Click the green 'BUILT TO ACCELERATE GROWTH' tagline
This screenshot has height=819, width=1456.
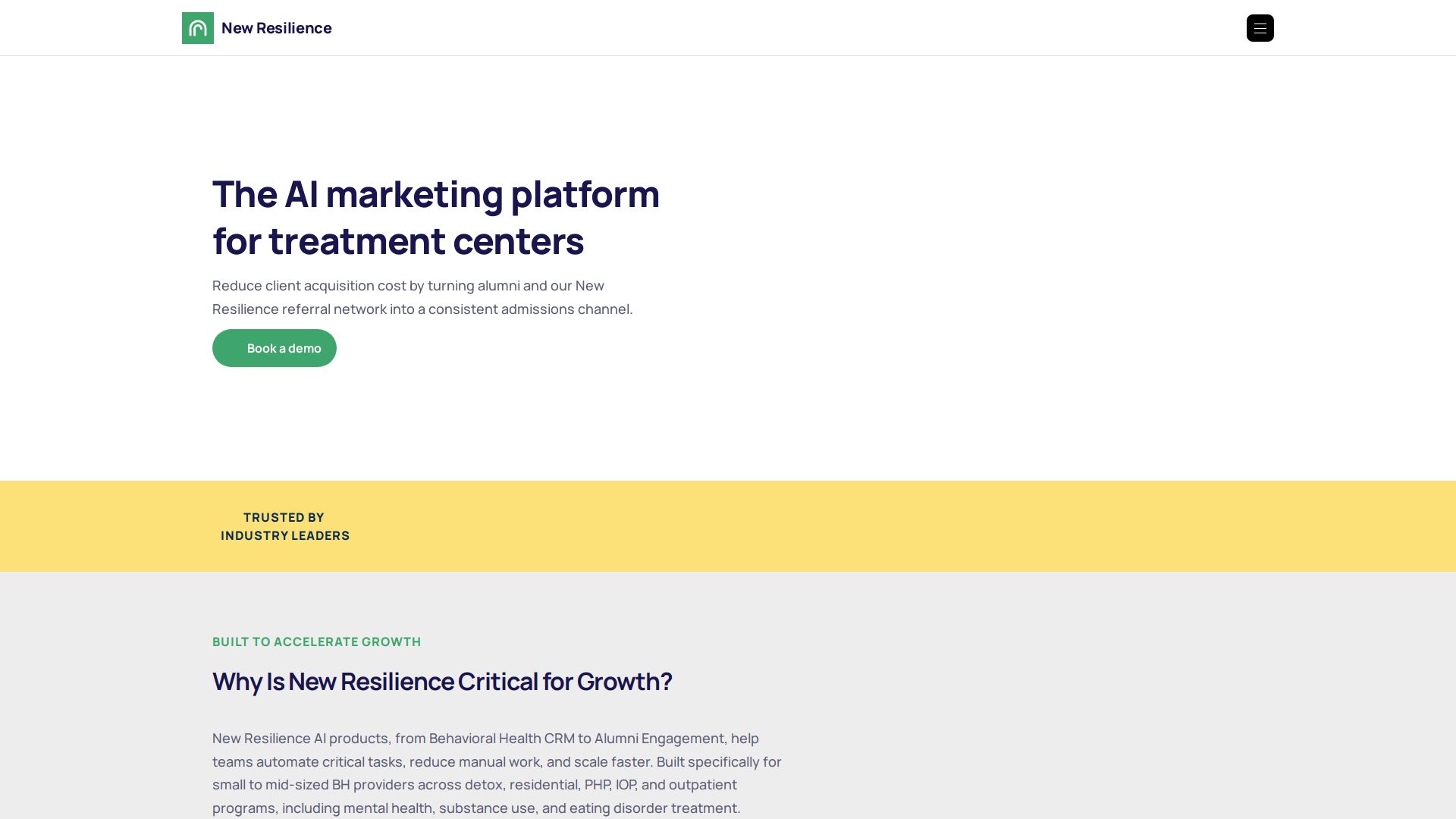(x=316, y=642)
